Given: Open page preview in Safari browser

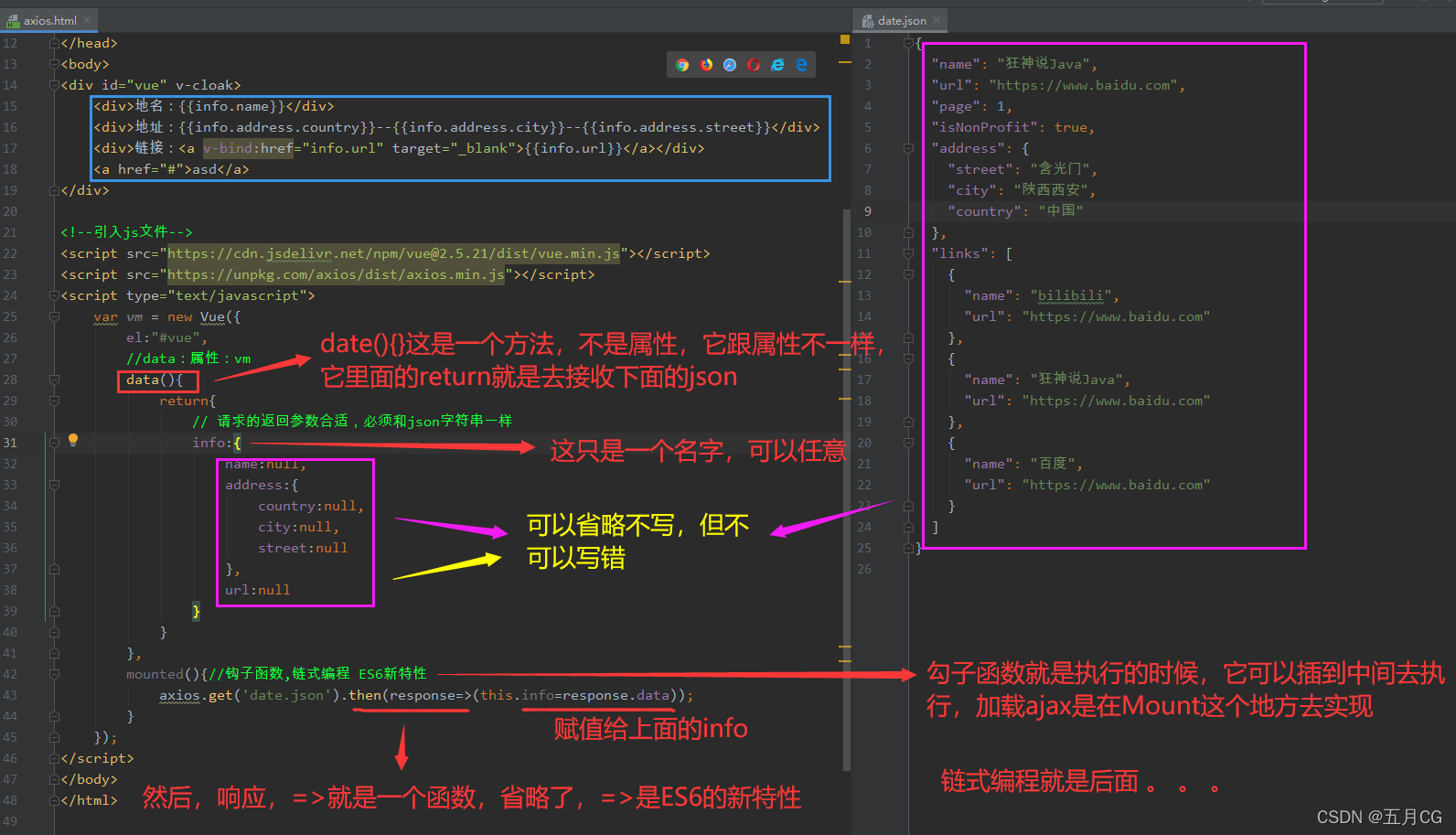Looking at the screenshot, I should (730, 65).
